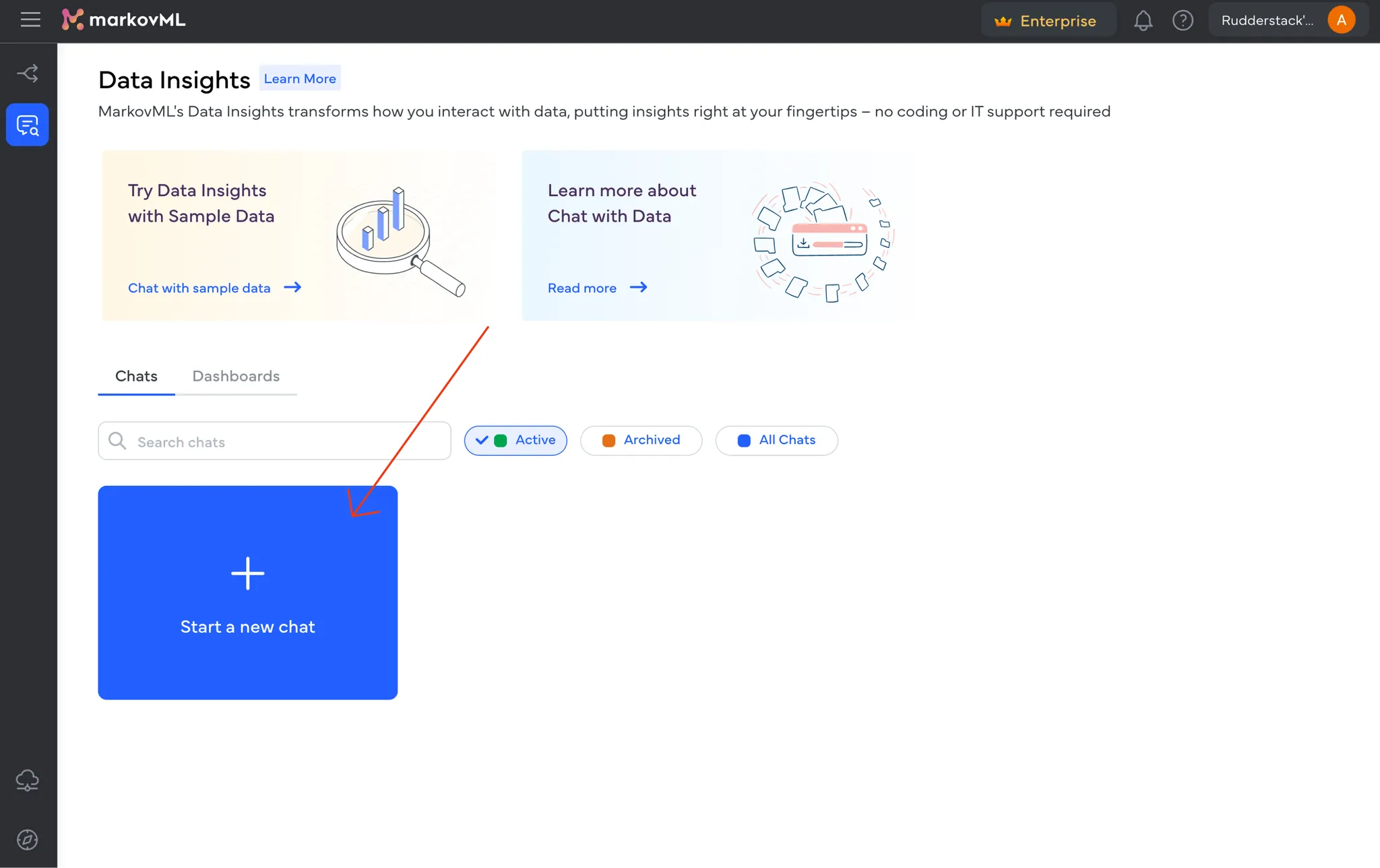Enable the Archived chats filter
The height and width of the screenshot is (868, 1380).
[x=641, y=441]
